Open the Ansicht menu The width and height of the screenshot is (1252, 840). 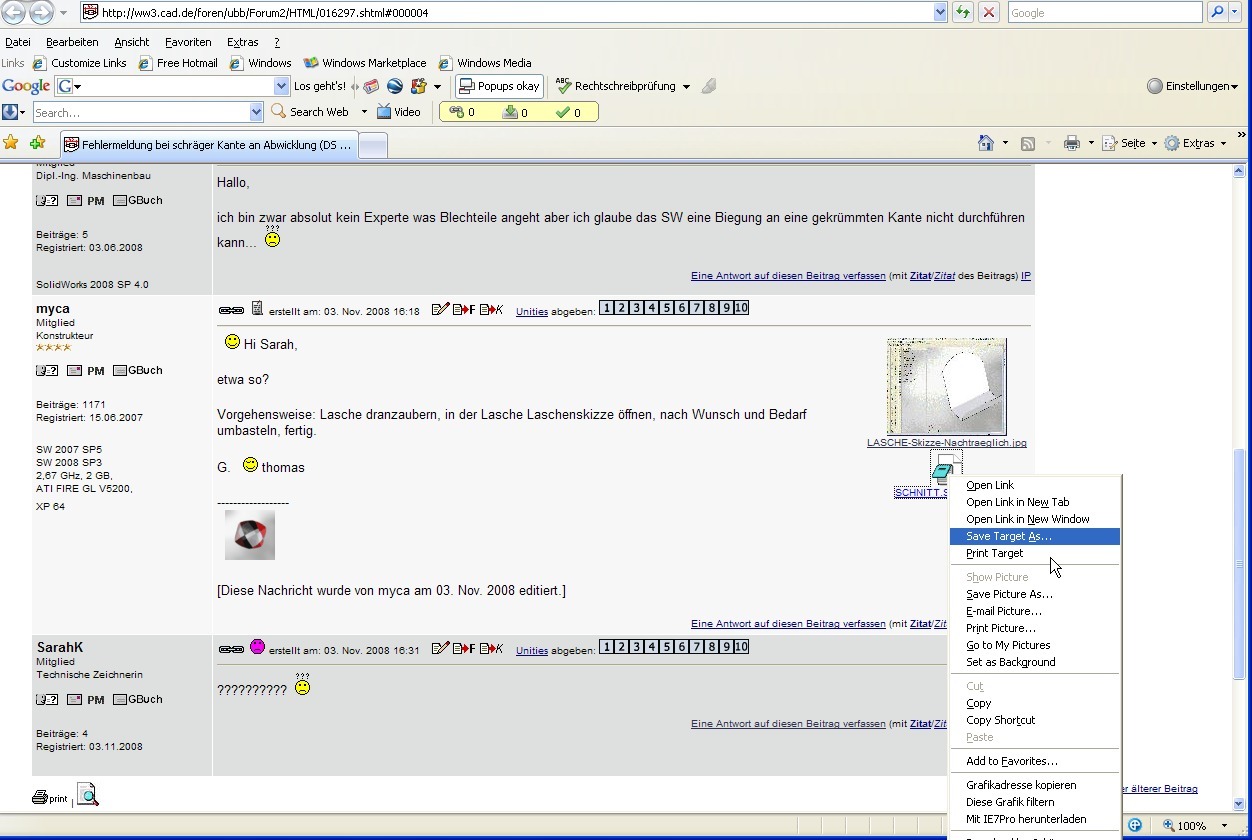pos(131,42)
